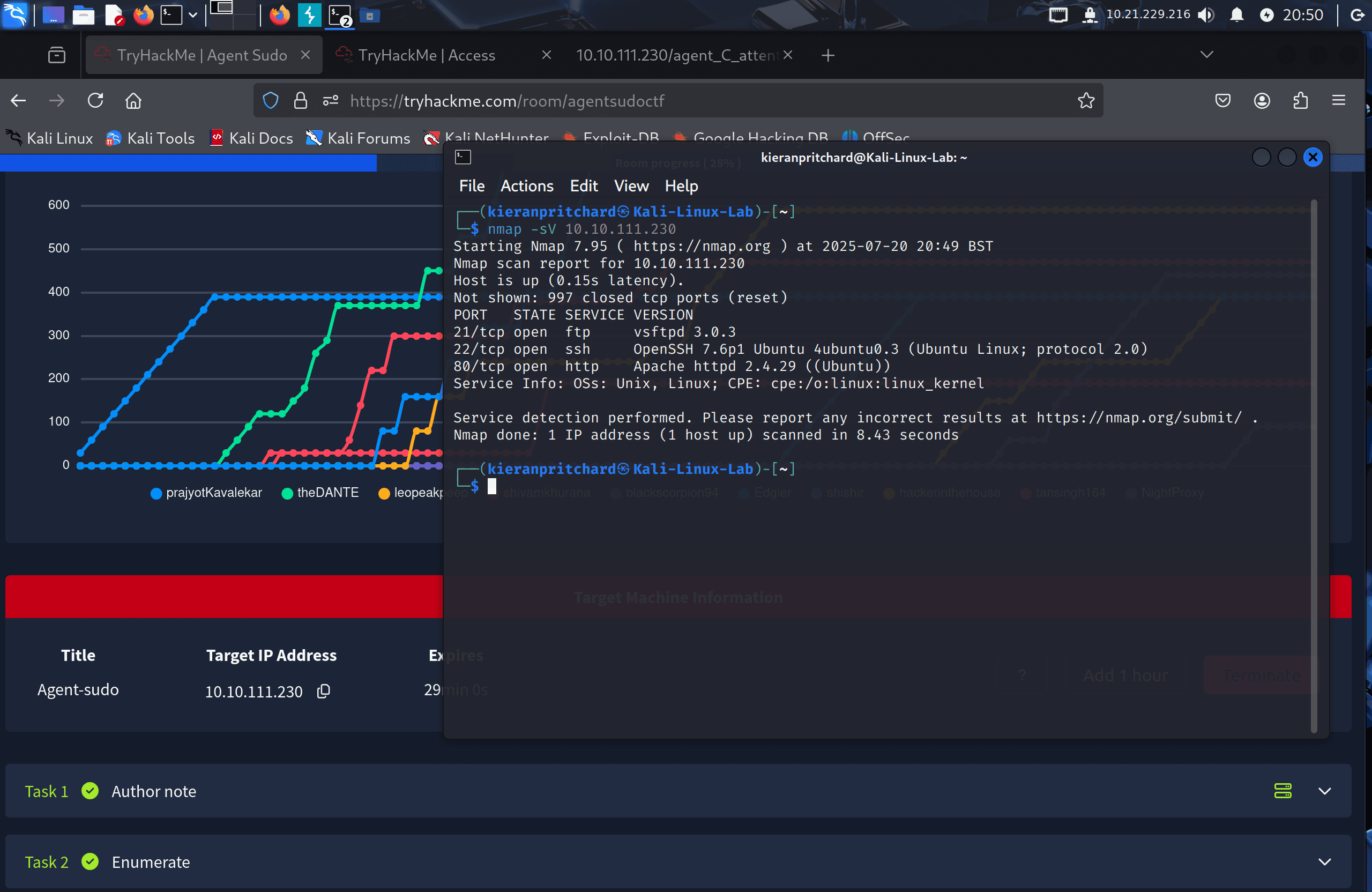Activate the grouped terminal windows in taskbar
The width and height of the screenshot is (1372, 892).
pyautogui.click(x=340, y=16)
